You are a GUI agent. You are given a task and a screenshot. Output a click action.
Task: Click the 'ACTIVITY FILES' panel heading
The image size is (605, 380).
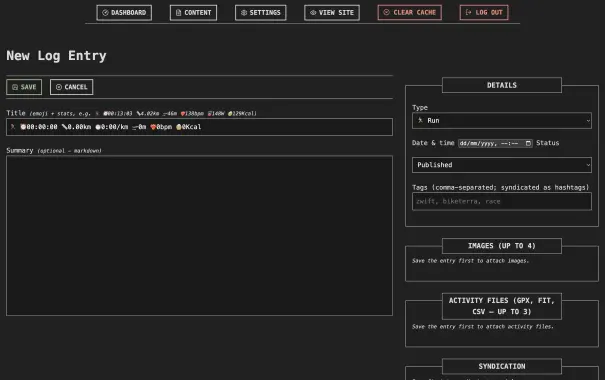coord(502,306)
